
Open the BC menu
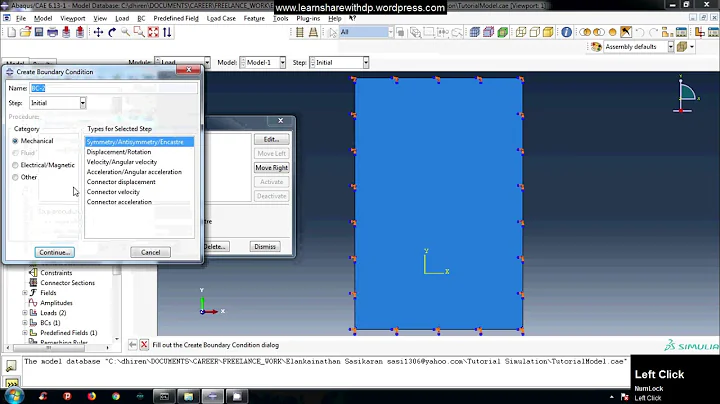coord(141,18)
